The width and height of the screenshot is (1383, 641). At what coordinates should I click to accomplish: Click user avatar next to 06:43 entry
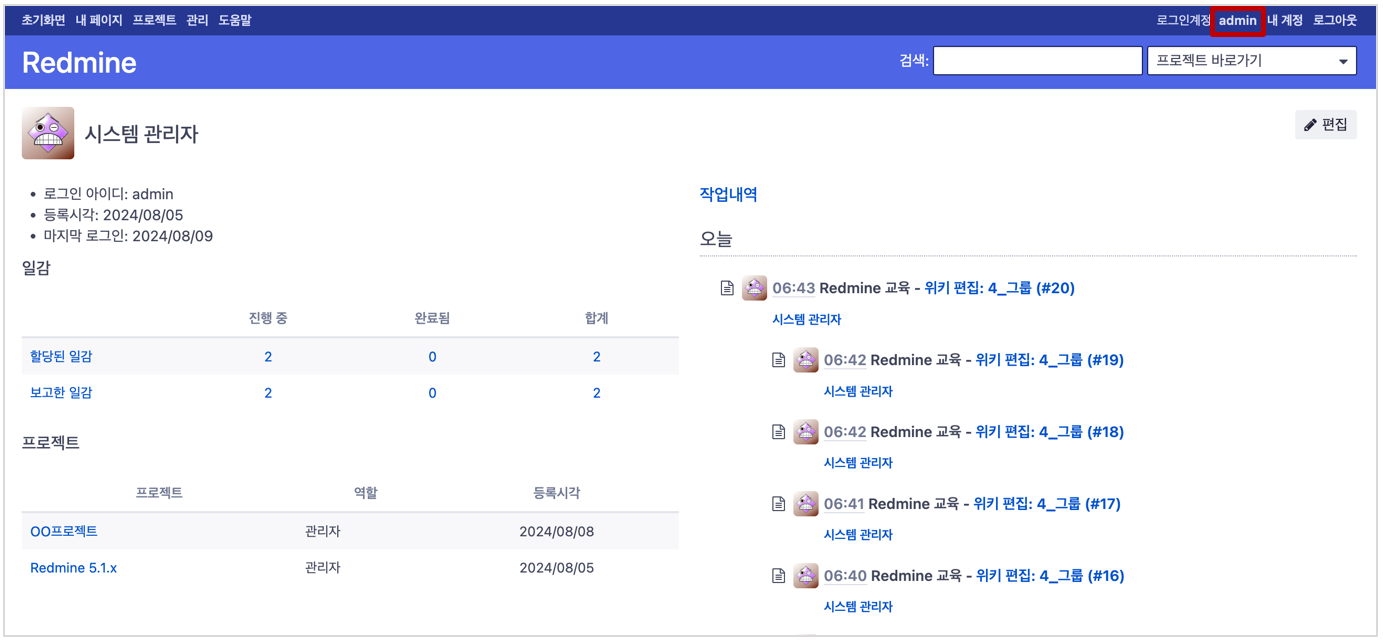click(x=754, y=288)
